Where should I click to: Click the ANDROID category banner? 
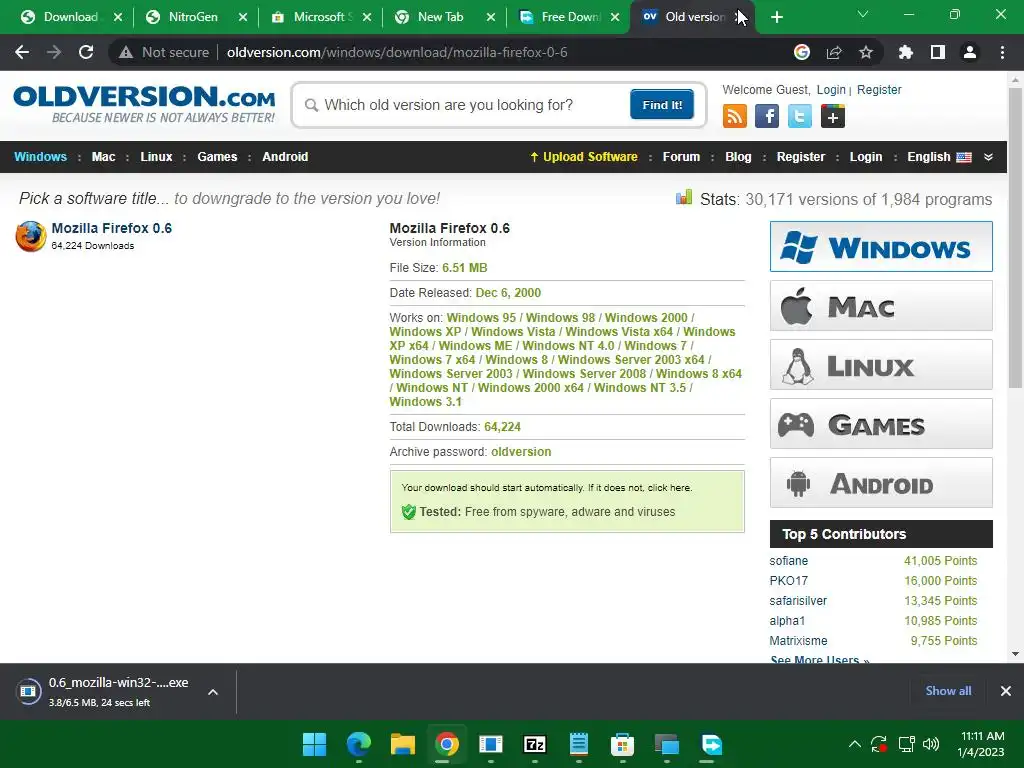pos(881,483)
